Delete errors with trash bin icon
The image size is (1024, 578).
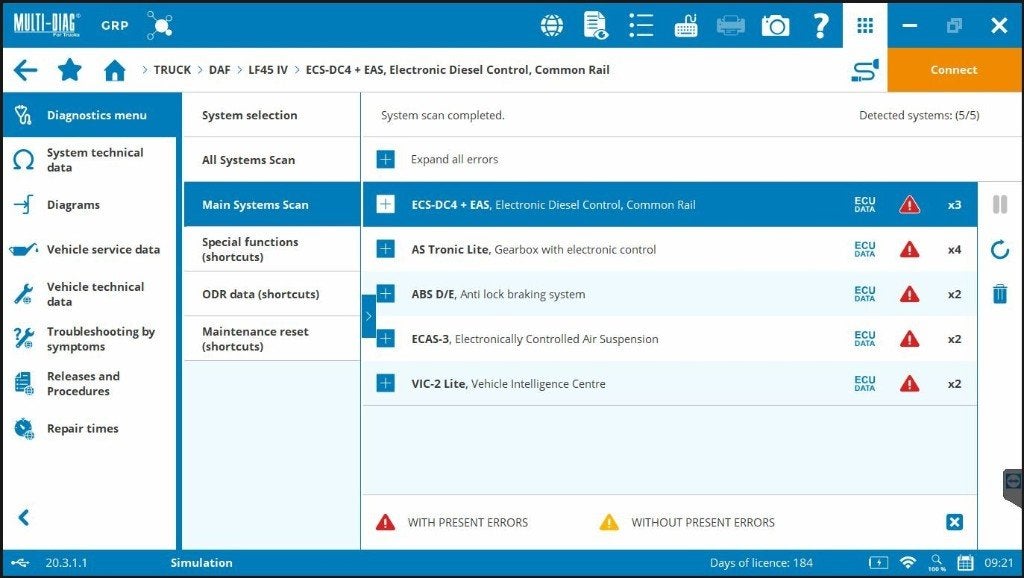1000,294
